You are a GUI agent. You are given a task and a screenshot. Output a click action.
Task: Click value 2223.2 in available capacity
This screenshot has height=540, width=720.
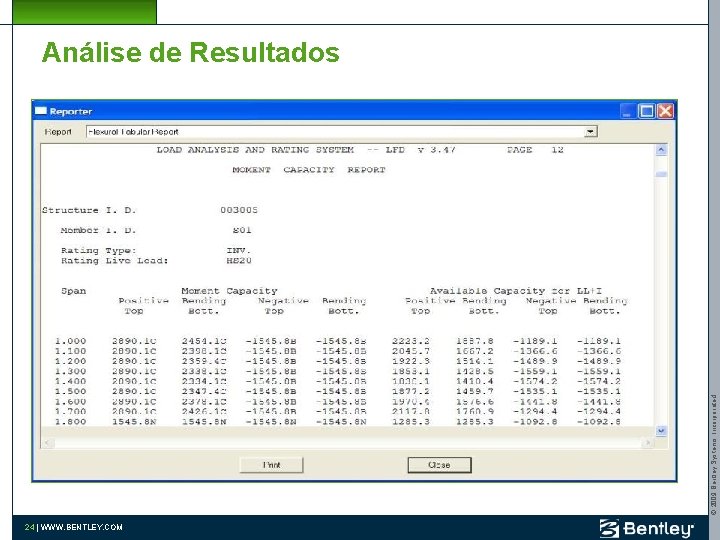click(411, 341)
